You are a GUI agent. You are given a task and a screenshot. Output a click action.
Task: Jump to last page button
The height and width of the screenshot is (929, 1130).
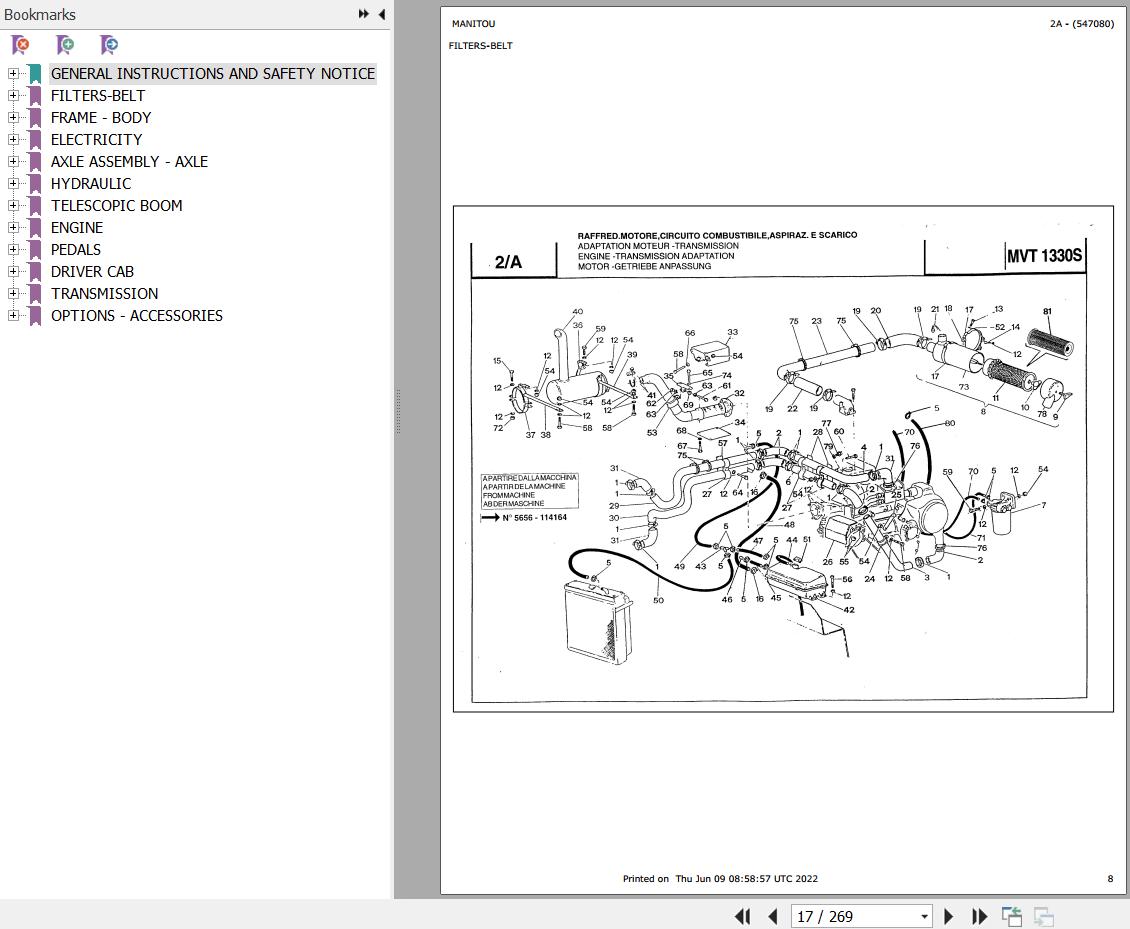click(x=979, y=916)
